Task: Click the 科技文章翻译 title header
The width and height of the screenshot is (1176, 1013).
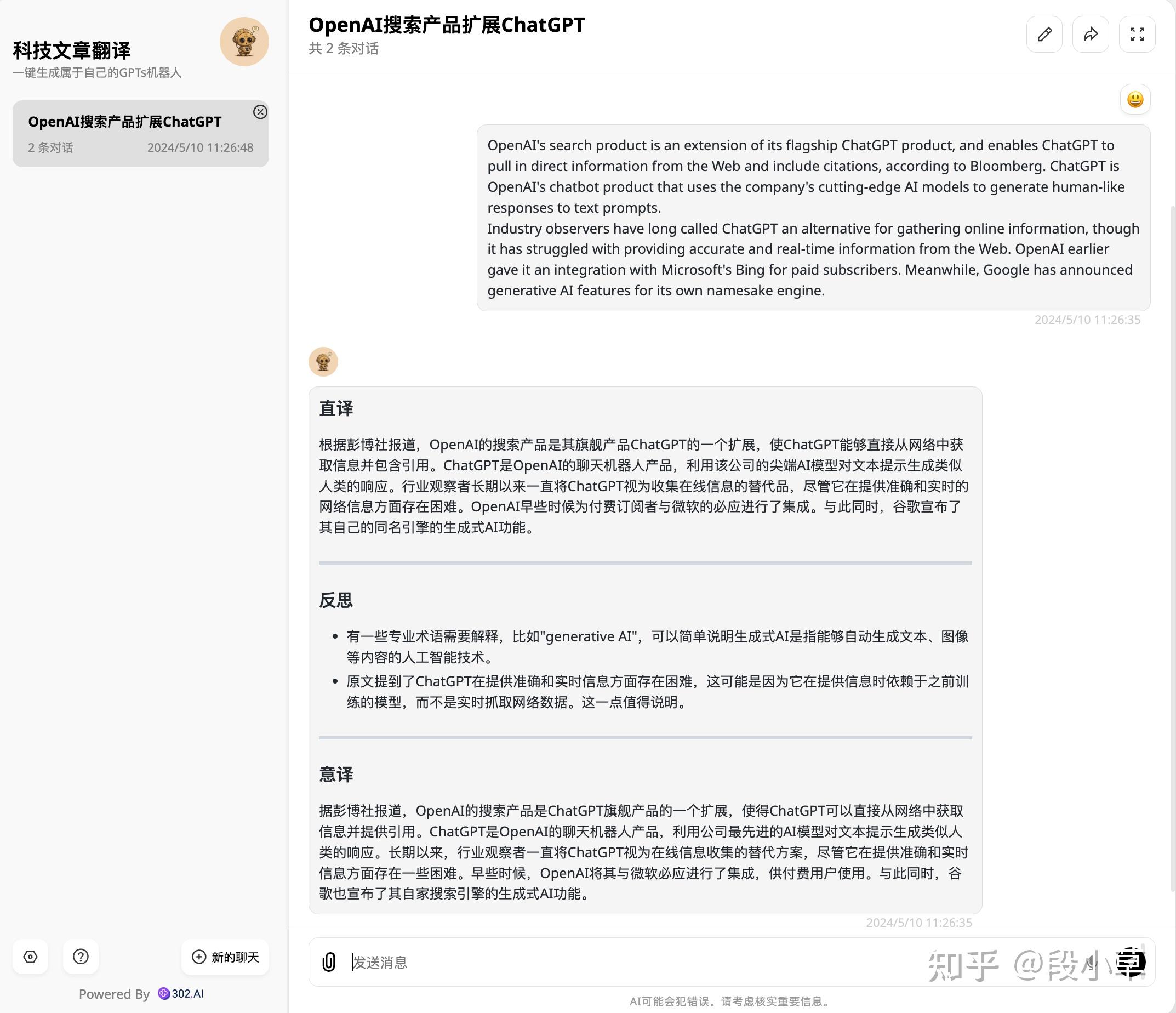Action: coord(71,50)
